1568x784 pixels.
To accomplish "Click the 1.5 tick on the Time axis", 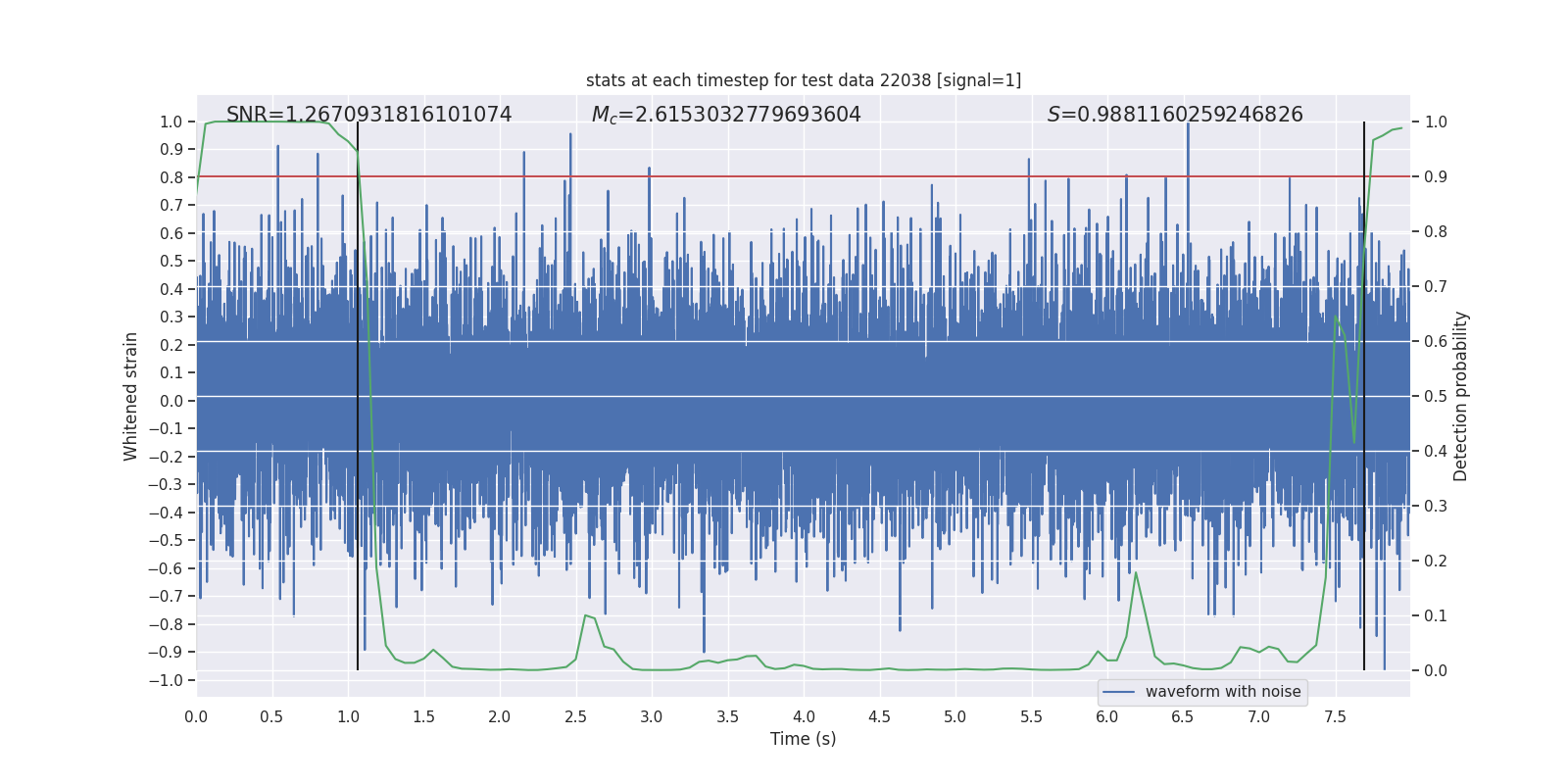I will (x=424, y=716).
